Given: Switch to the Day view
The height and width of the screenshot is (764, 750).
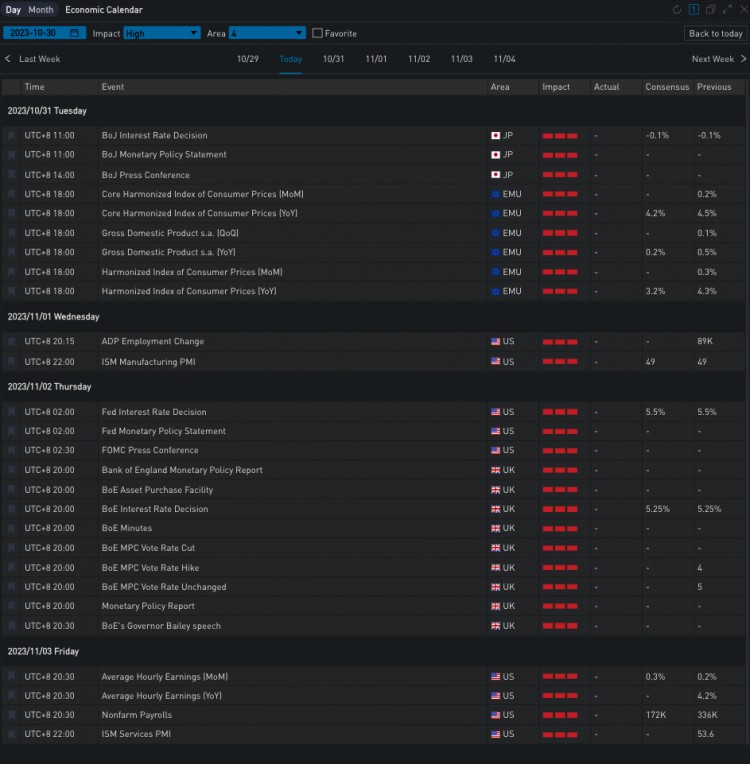Looking at the screenshot, I should tap(13, 10).
